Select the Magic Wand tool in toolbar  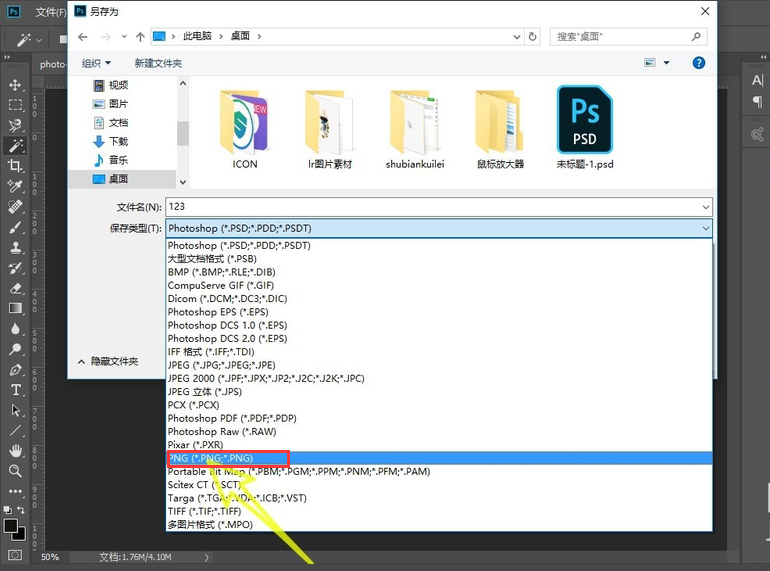pos(15,145)
